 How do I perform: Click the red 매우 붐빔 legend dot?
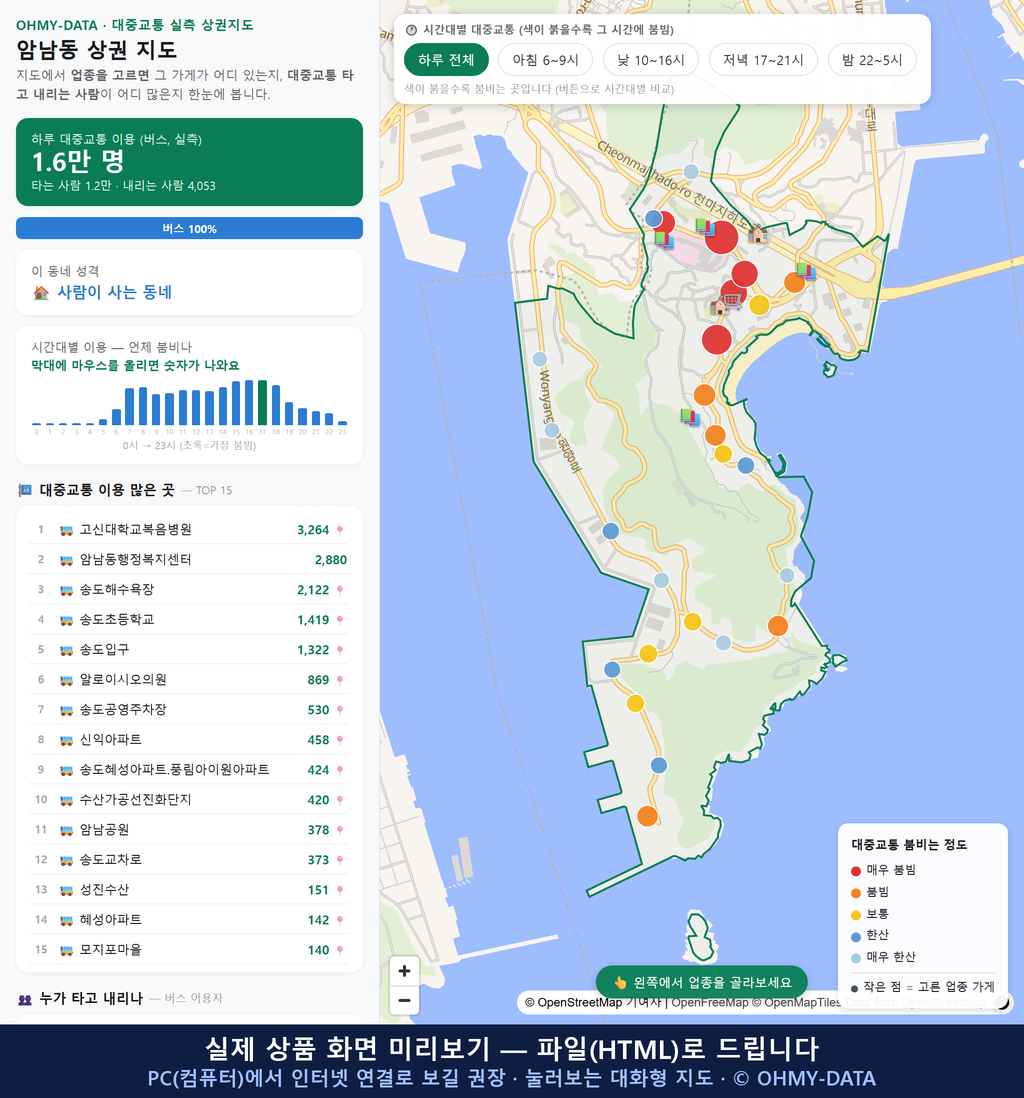(x=855, y=870)
